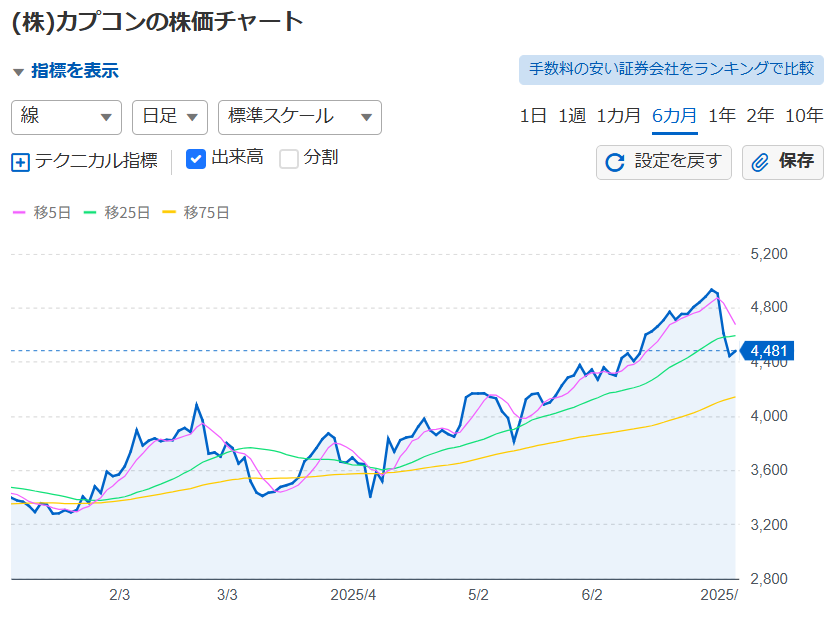The image size is (834, 625).
Task: Click the paperclip icon on 保存
Action: [760, 162]
